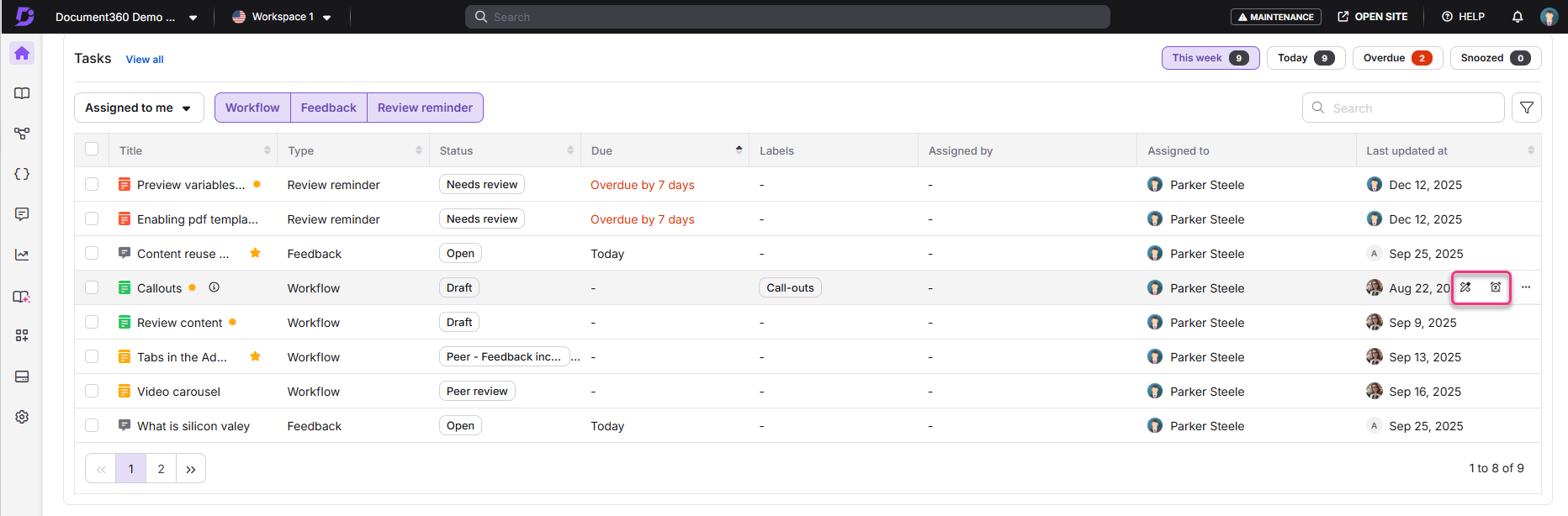
Task: Click the Call-outs label tag
Action: pyautogui.click(x=790, y=287)
